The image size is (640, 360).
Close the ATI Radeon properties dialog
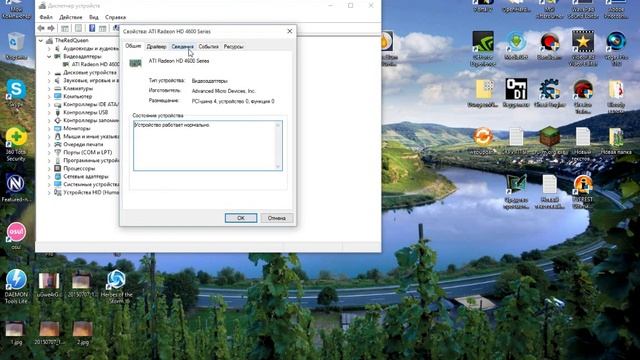point(290,31)
